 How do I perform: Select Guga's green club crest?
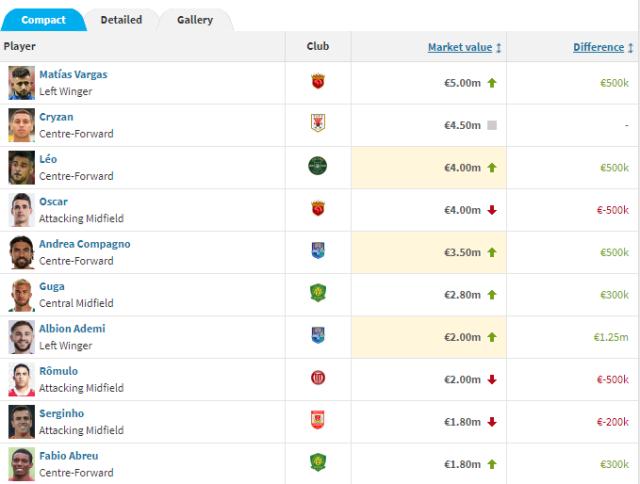[318, 293]
